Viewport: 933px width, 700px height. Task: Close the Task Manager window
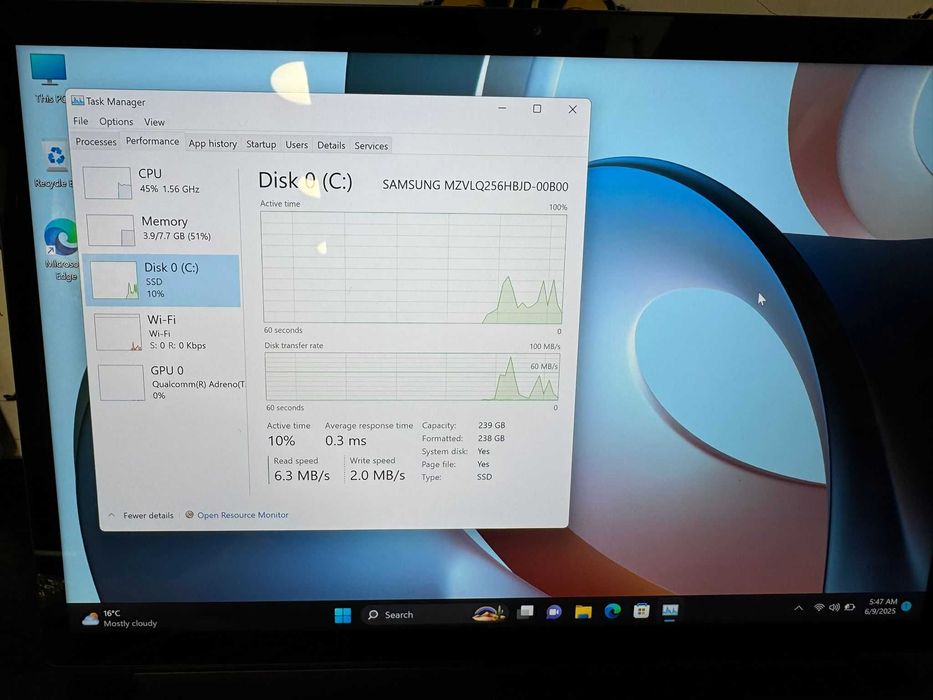point(572,110)
